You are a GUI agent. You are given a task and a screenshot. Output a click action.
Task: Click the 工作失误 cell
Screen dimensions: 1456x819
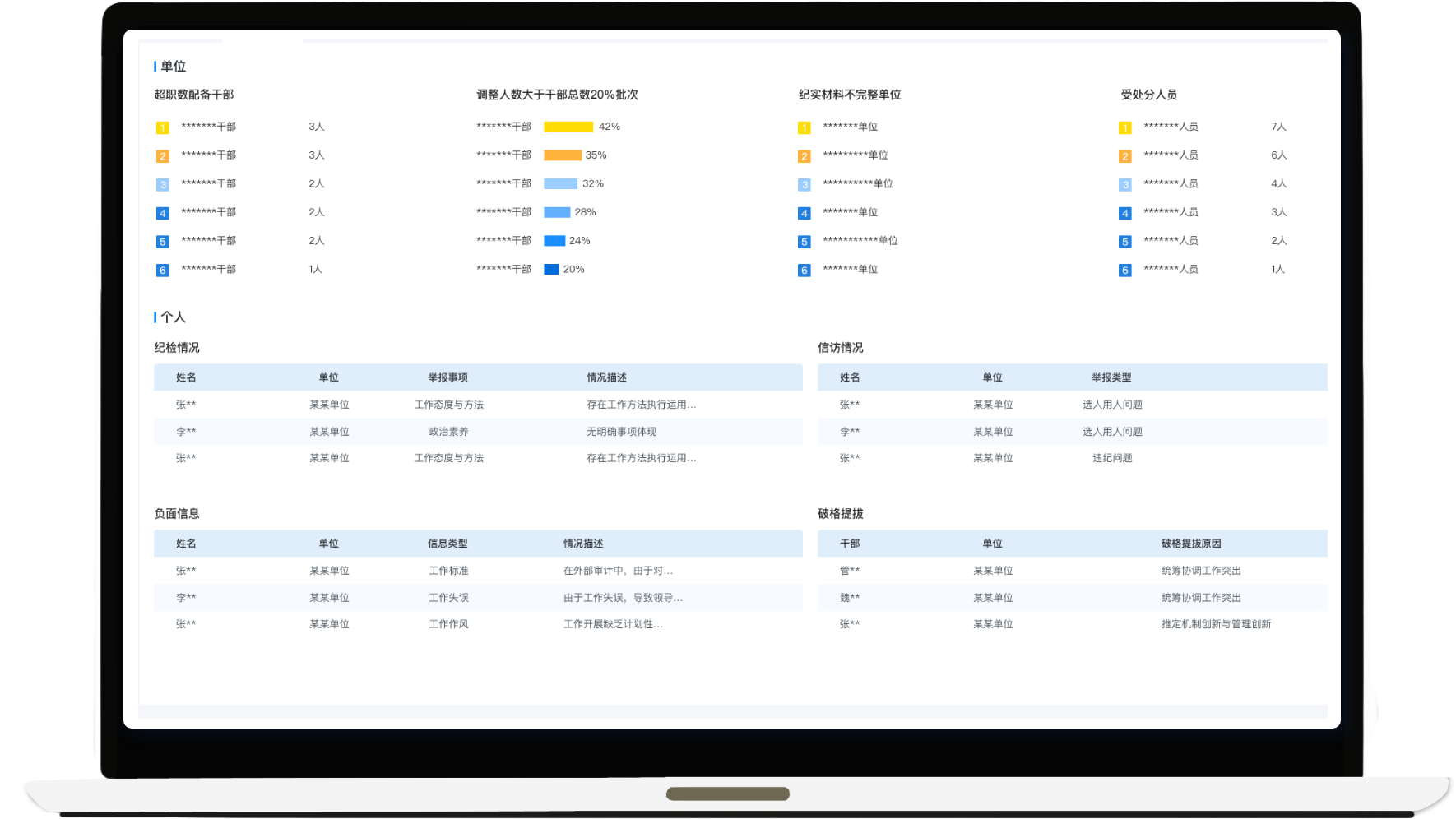pyautogui.click(x=448, y=598)
